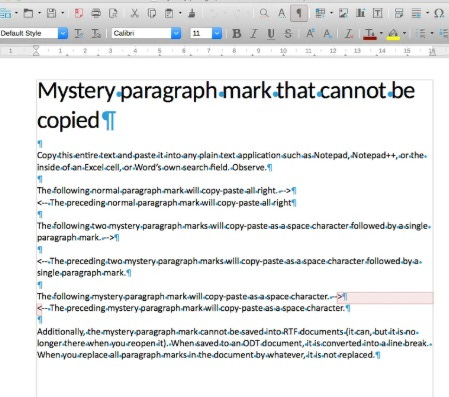Click the line starting "When you replace all paragraph"

click(x=208, y=355)
